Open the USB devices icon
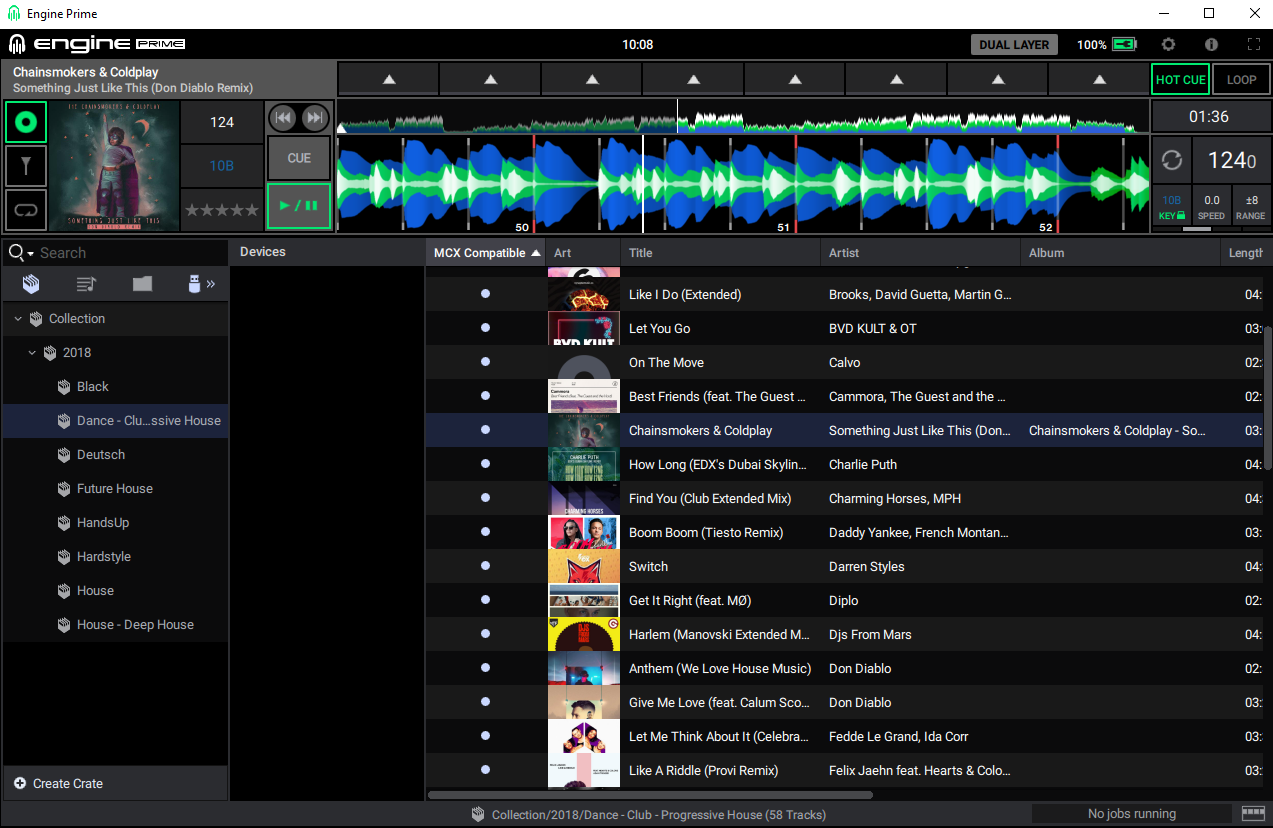 point(195,284)
